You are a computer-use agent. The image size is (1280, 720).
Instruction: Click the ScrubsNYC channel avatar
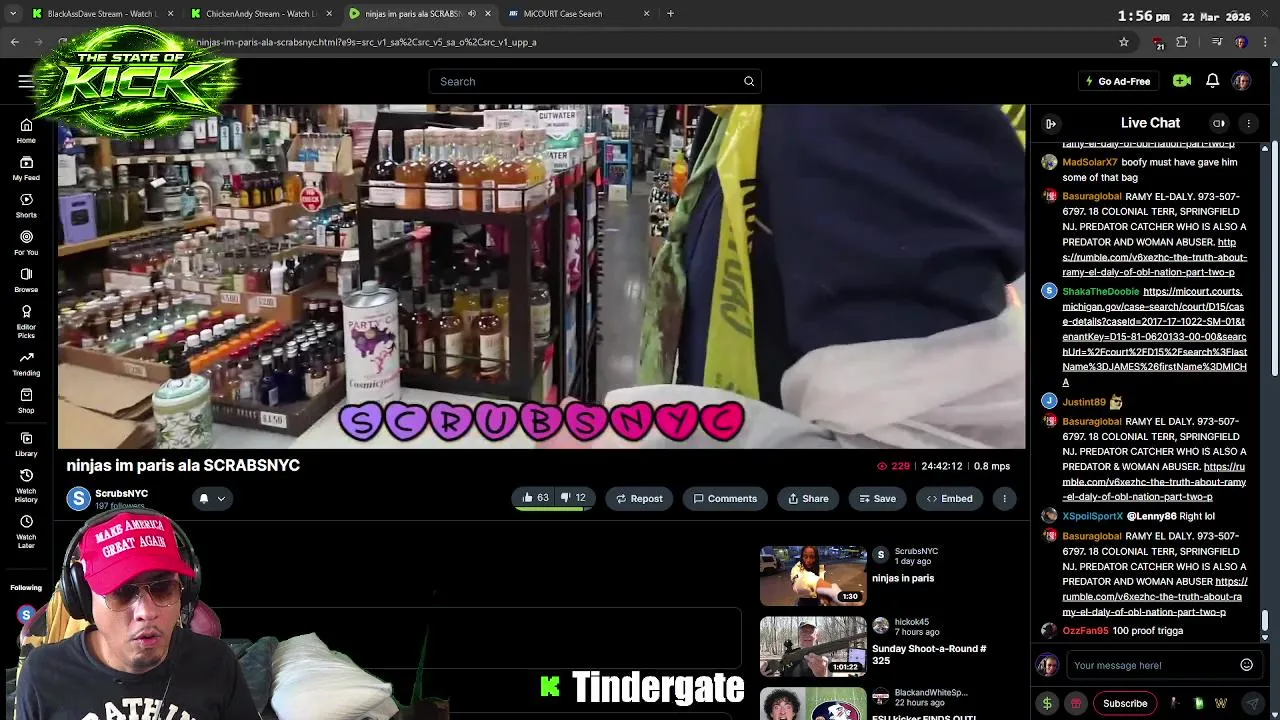(78, 498)
